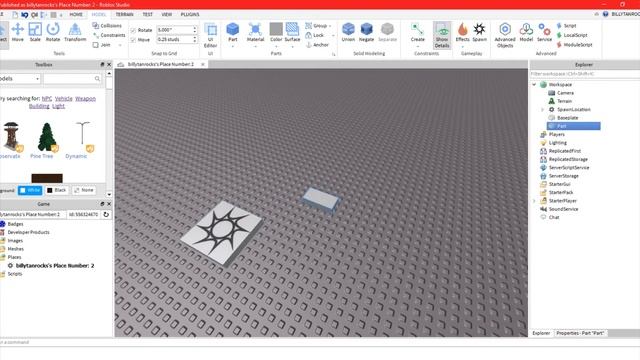This screenshot has height=360, width=640.
Task: Select White background option
Action: [30, 190]
